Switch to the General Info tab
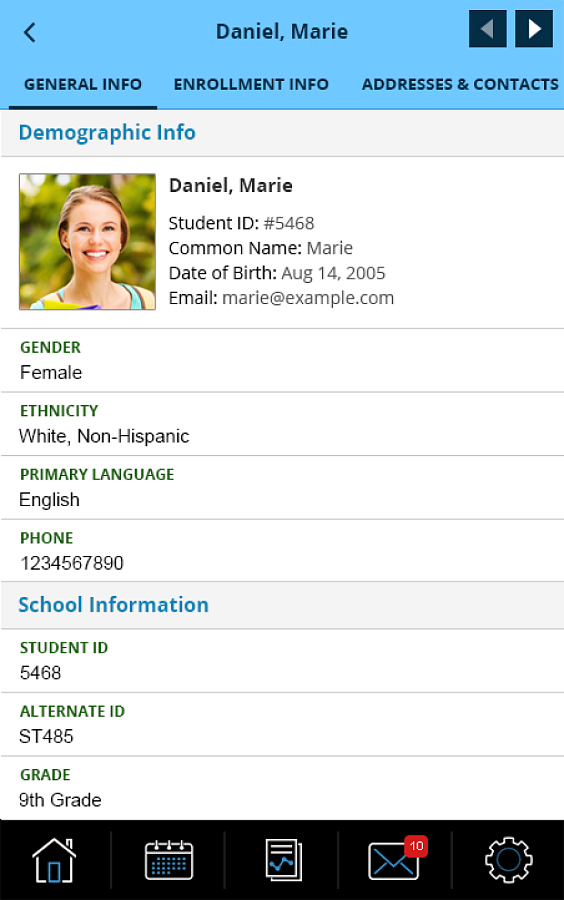 pos(83,84)
